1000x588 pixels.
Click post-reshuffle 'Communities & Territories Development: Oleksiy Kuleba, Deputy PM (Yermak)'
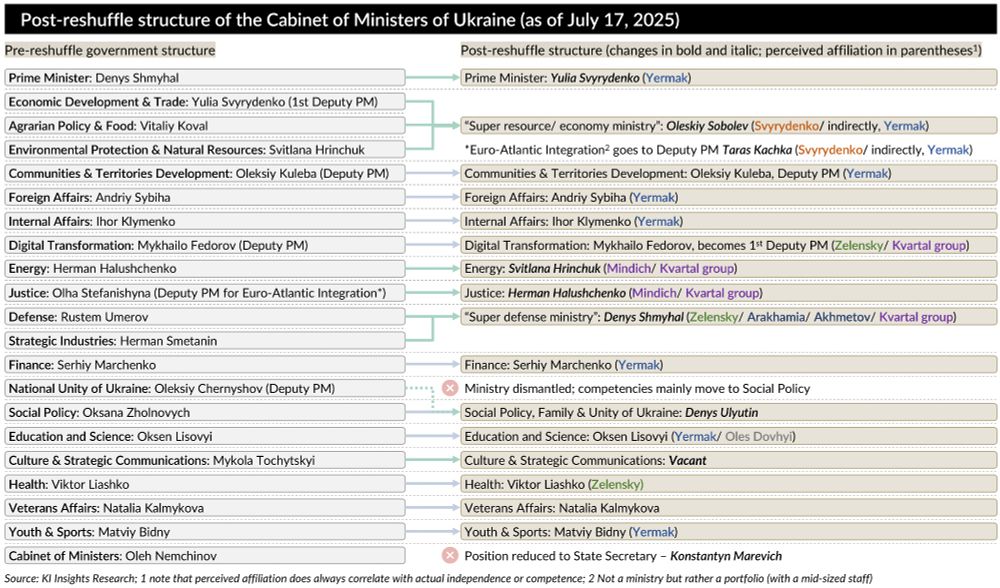point(728,173)
